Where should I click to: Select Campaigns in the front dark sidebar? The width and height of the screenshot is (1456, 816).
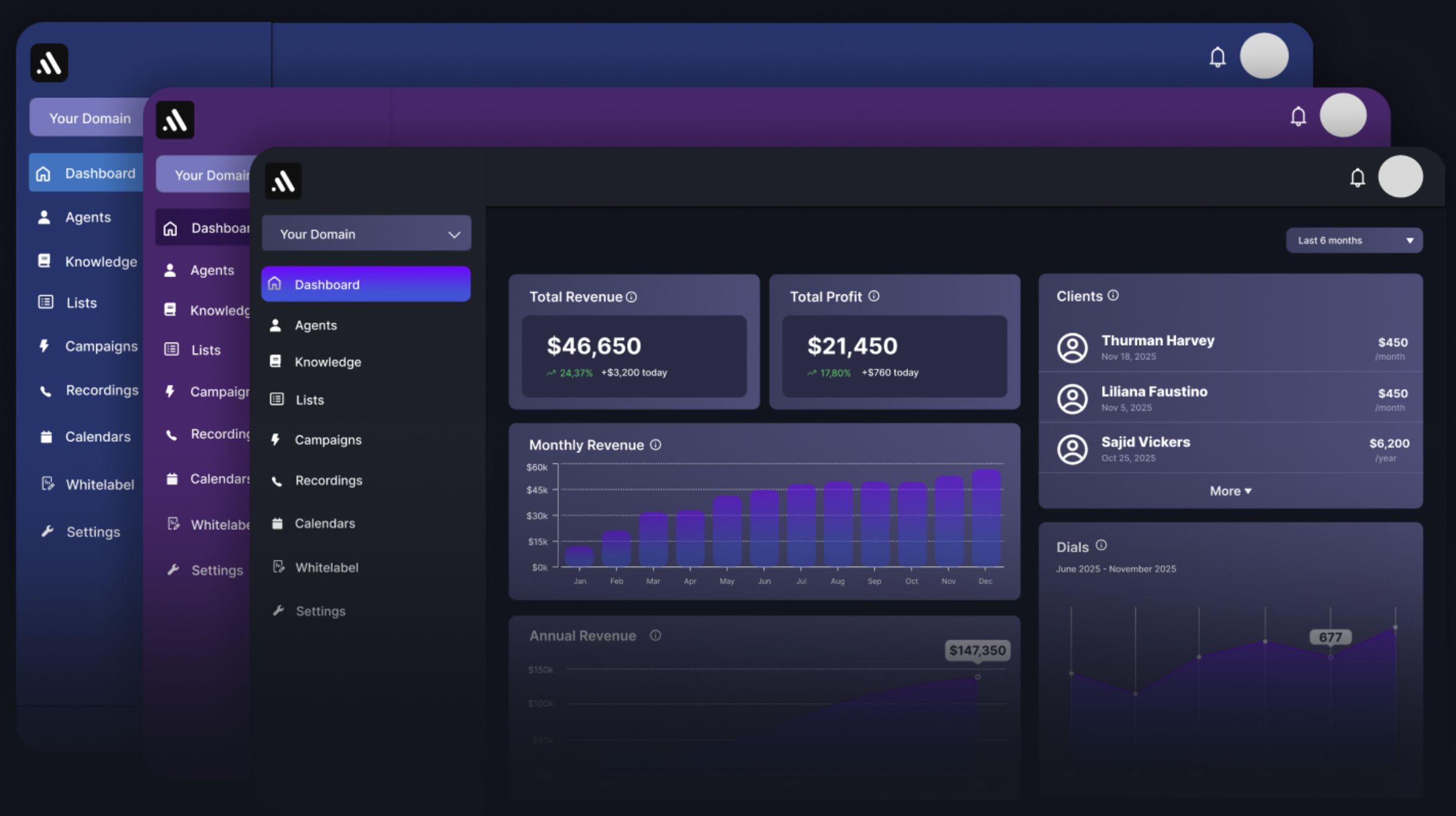[x=327, y=440]
